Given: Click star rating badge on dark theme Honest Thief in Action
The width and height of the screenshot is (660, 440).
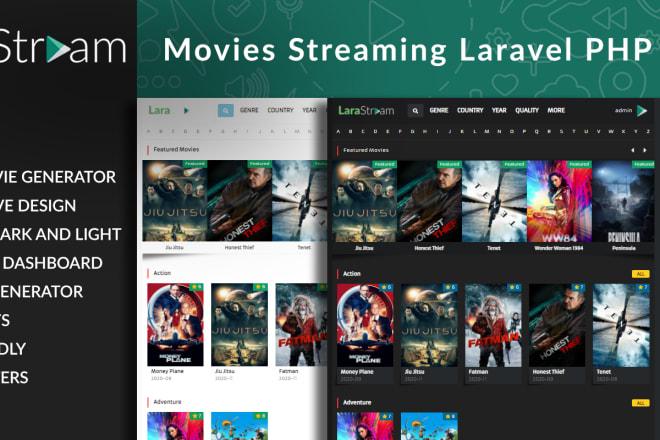Looking at the screenshot, I should (x=578, y=287).
